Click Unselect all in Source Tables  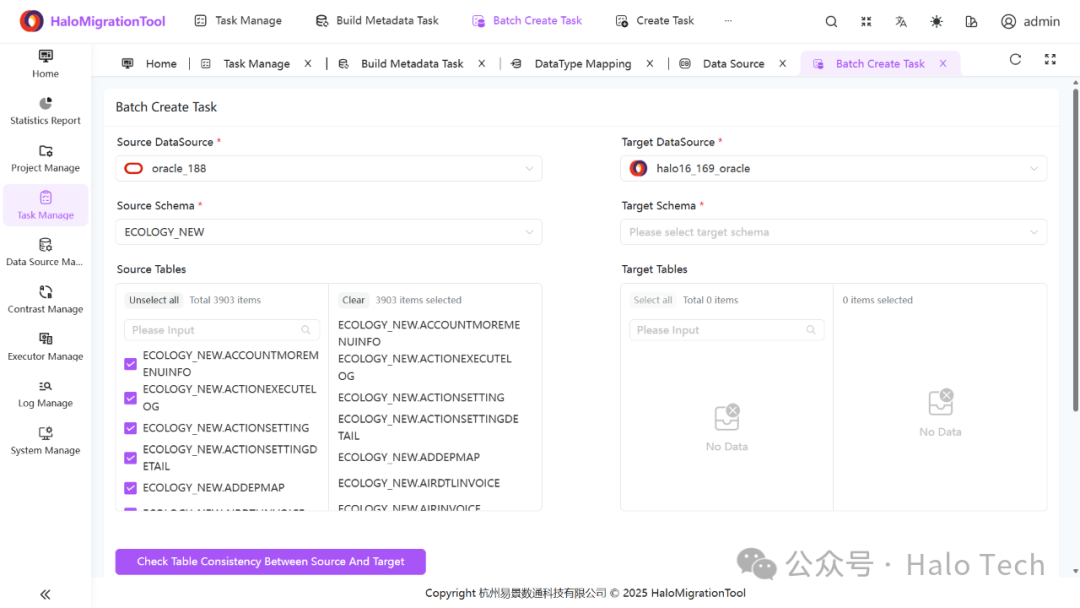(x=154, y=300)
